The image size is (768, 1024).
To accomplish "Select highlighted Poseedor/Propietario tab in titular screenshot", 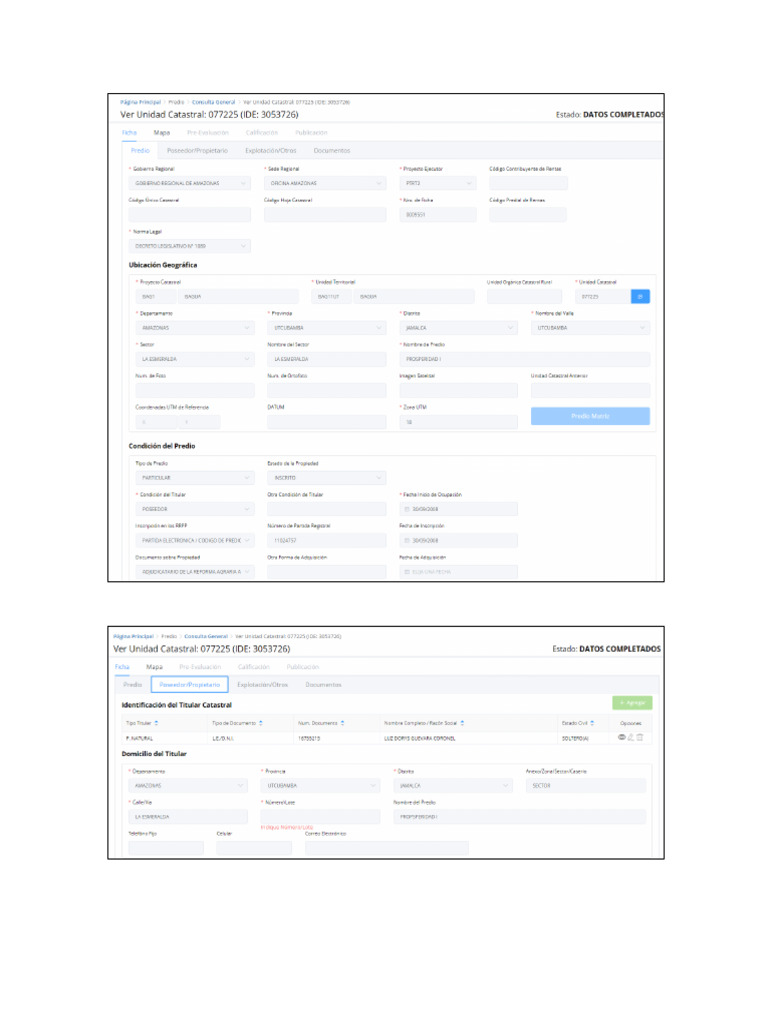I will point(189,684).
